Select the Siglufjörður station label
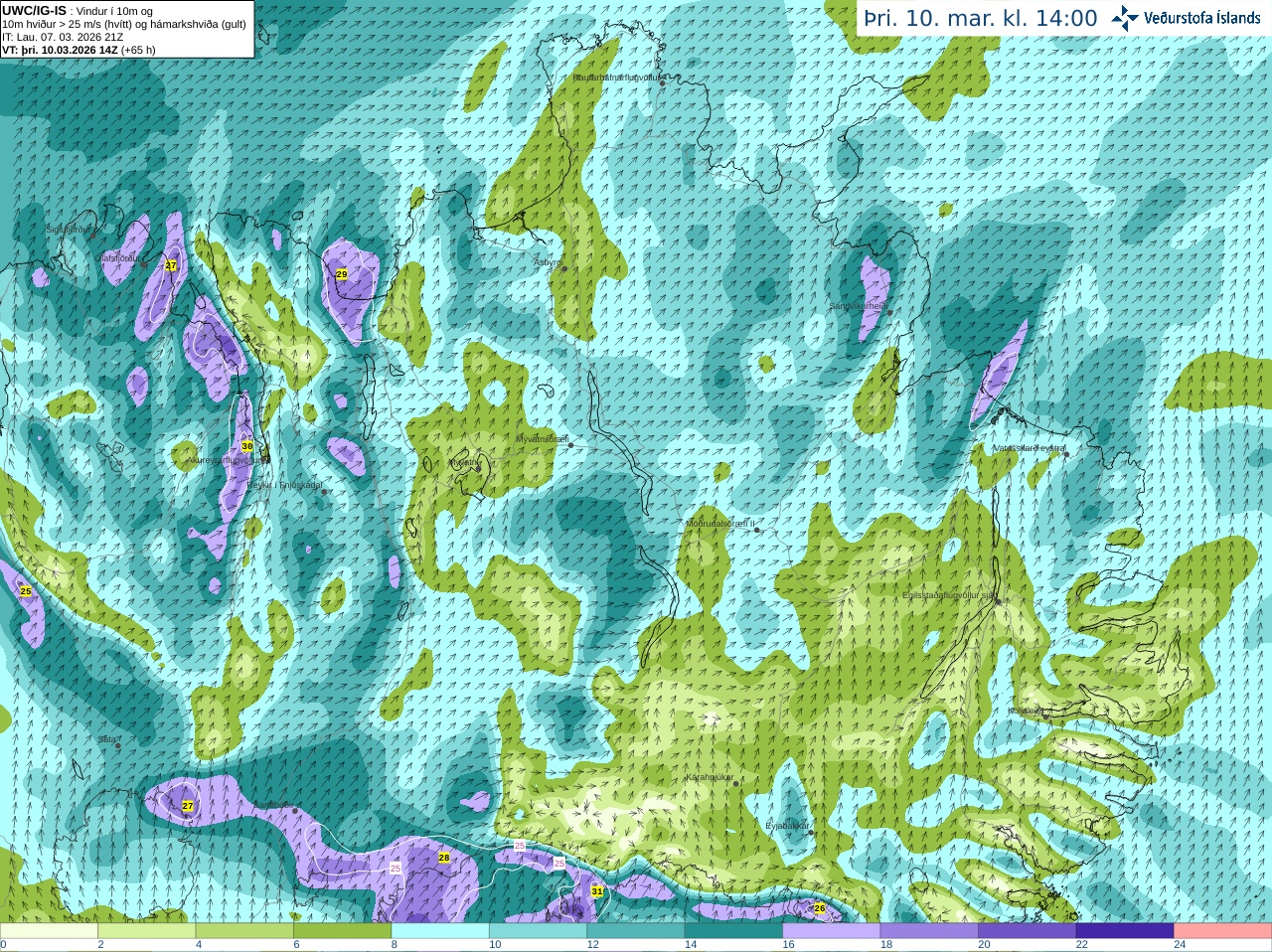 70,230
